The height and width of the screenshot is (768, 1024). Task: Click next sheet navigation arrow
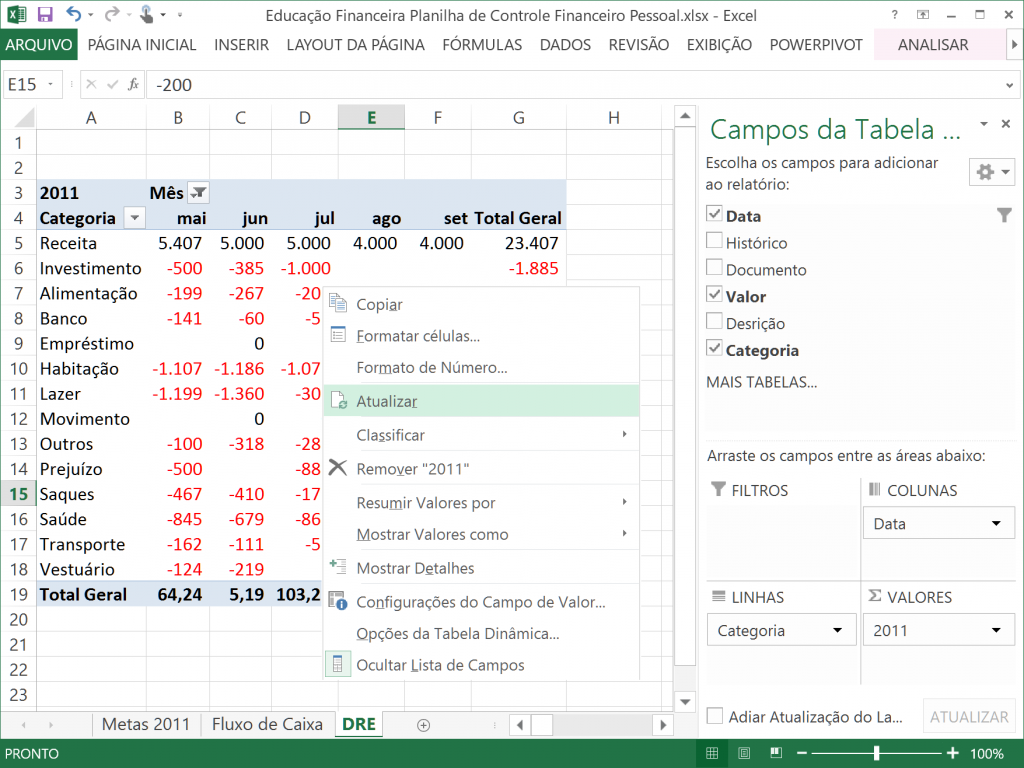(51, 725)
